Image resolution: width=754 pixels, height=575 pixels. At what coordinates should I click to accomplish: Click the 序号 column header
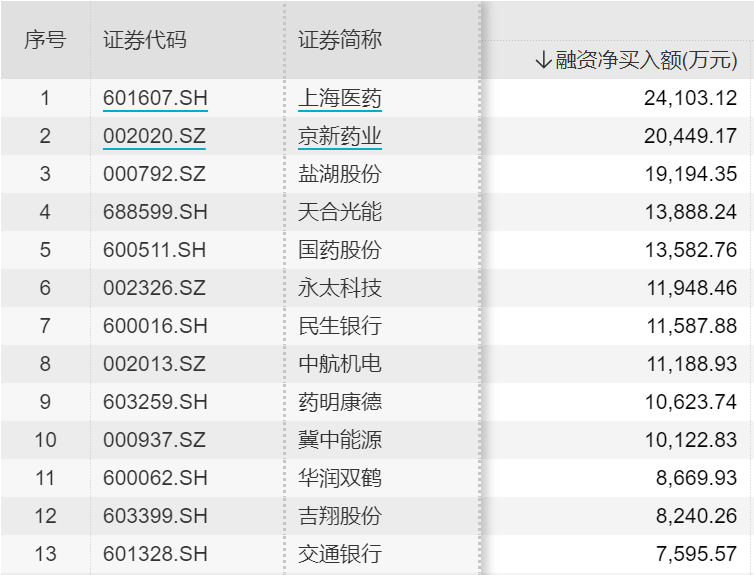click(45, 40)
